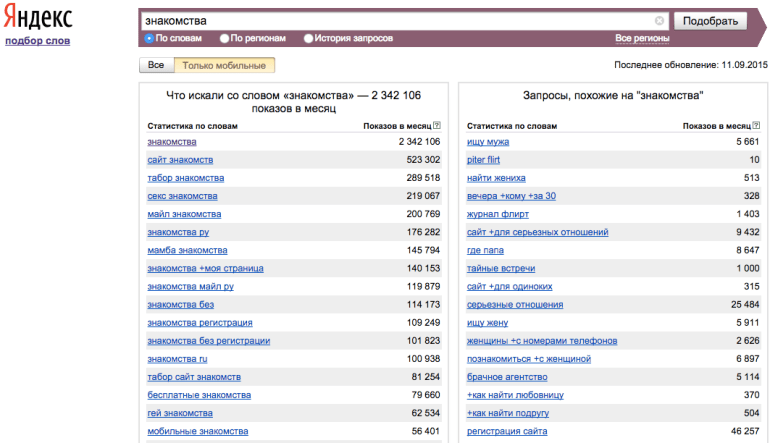This screenshot has width=770, height=443.
Task: Open the табор знакомства link
Action: pyautogui.click(x=186, y=178)
